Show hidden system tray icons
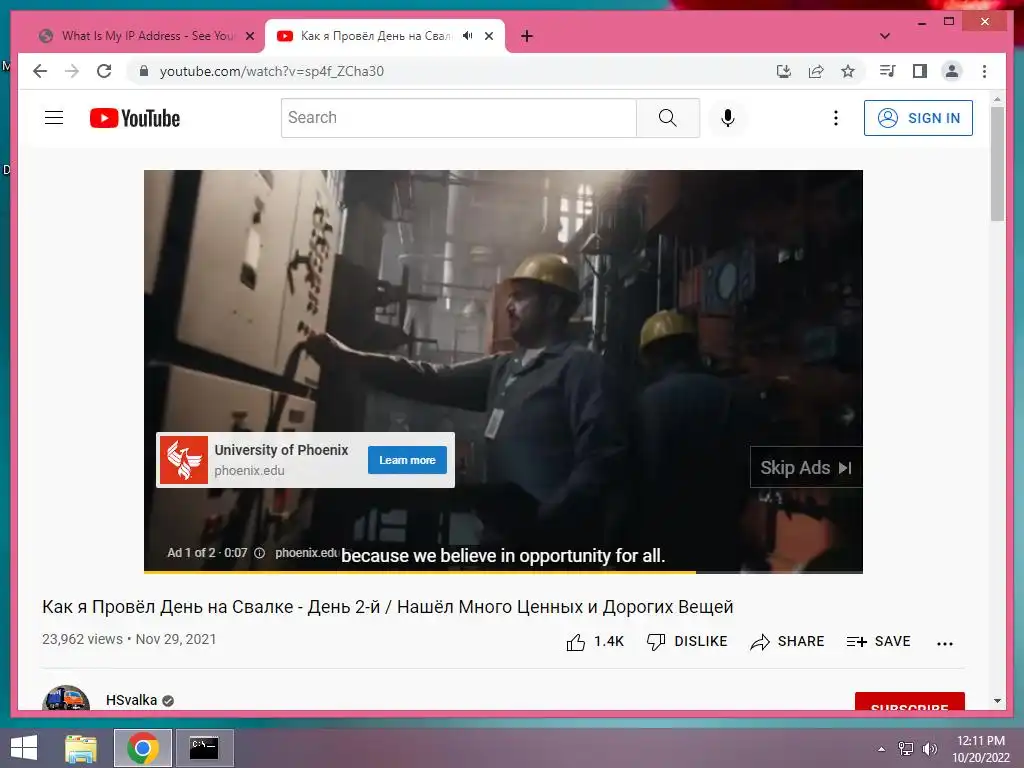The height and width of the screenshot is (768, 1024). (x=882, y=749)
